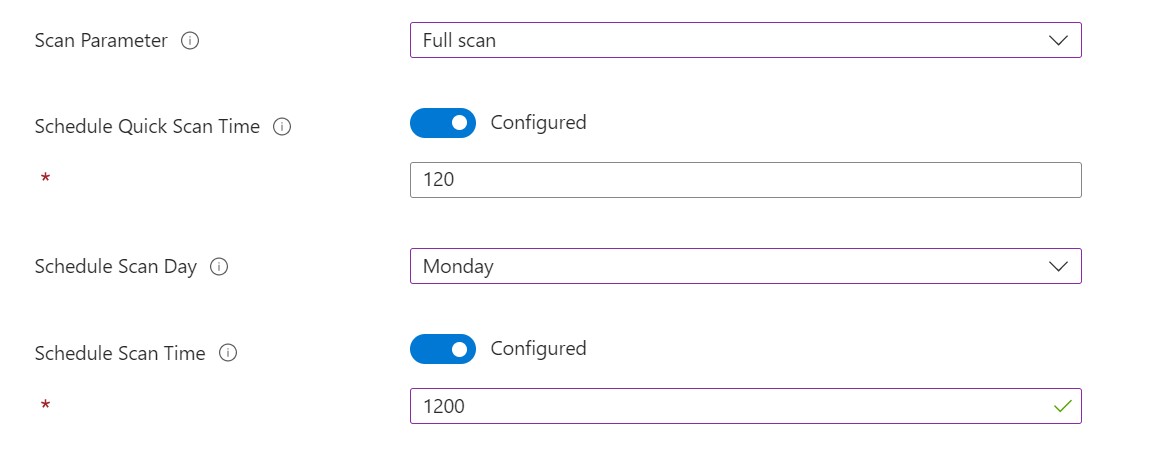1176x459 pixels.
Task: Click green checkmark in the 1200 field
Action: [x=1062, y=406]
